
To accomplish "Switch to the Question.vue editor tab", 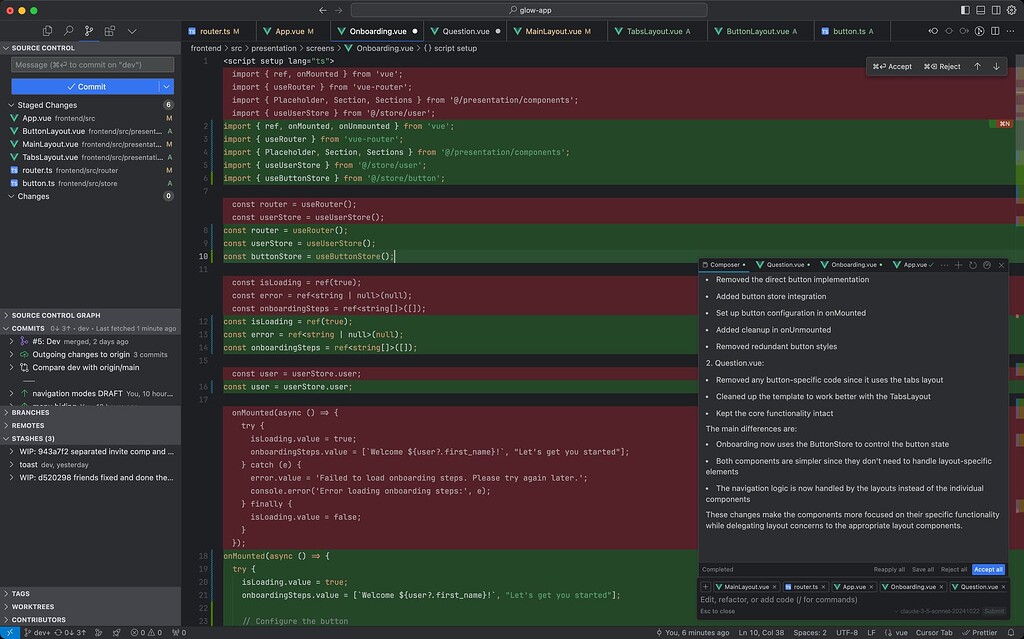I will [460, 30].
